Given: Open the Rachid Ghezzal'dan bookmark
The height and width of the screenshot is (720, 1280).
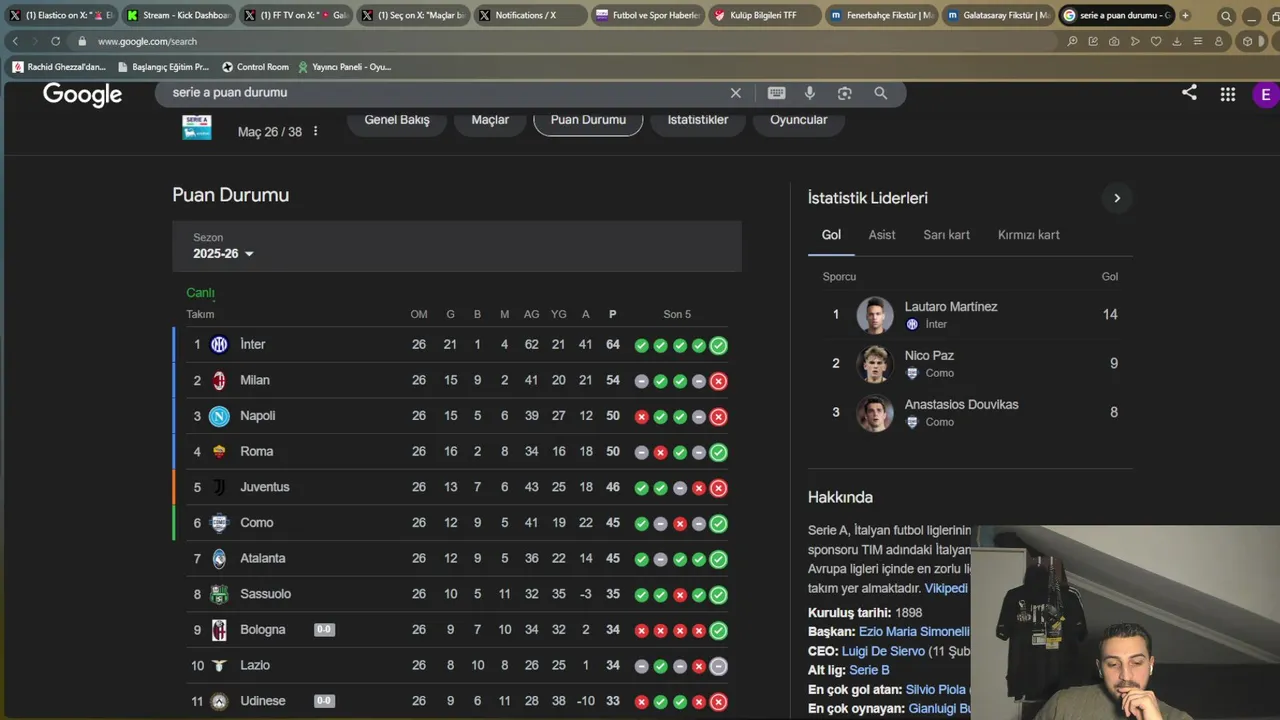Looking at the screenshot, I should 59,67.
